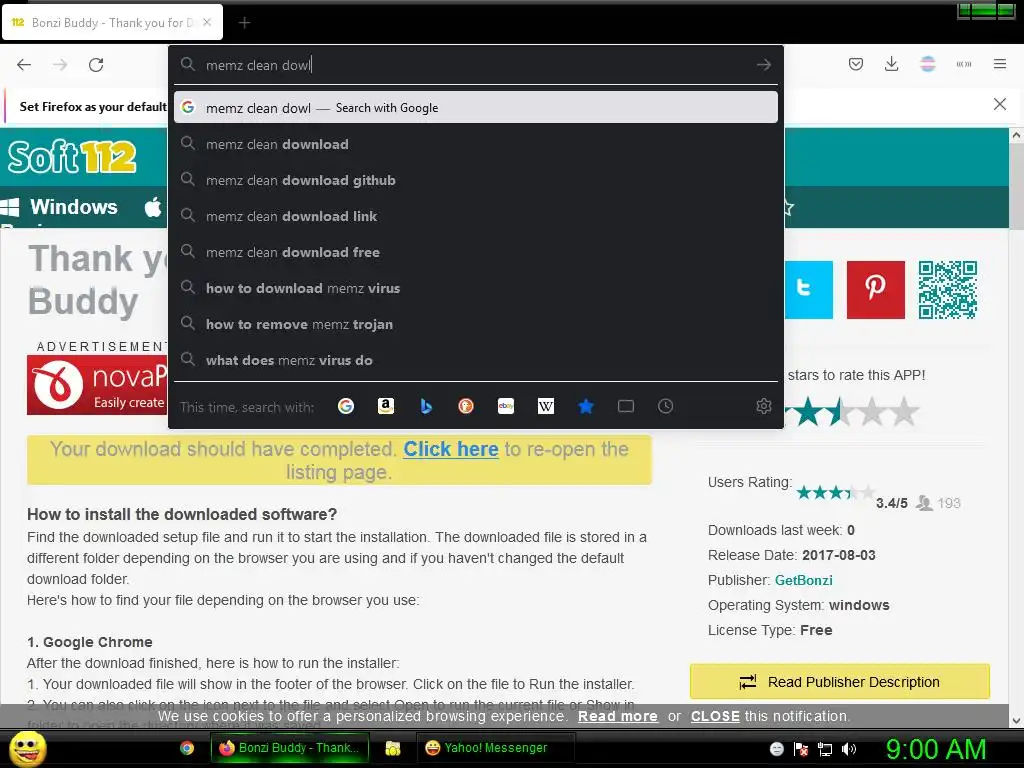Choose suggestion 'what does memz virus do'
Screen dimensions: 1024x768
pyautogui.click(x=475, y=360)
